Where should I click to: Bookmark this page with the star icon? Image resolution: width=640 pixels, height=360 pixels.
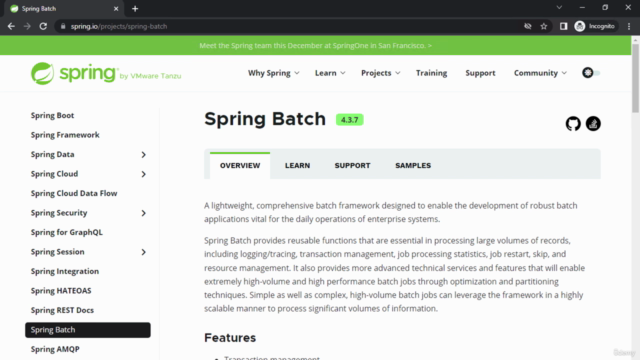pos(544,26)
